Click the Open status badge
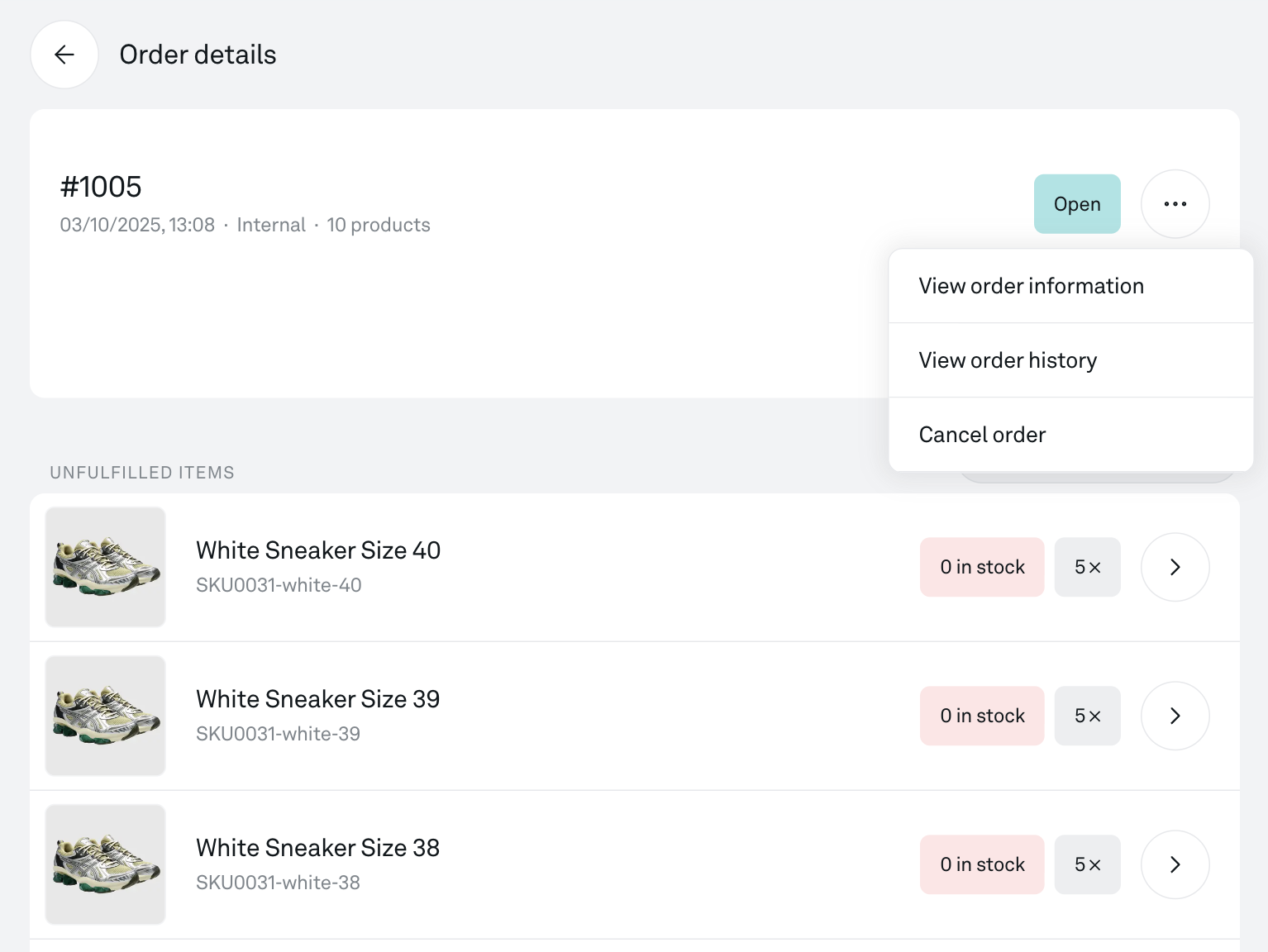The image size is (1268, 952). click(x=1076, y=204)
